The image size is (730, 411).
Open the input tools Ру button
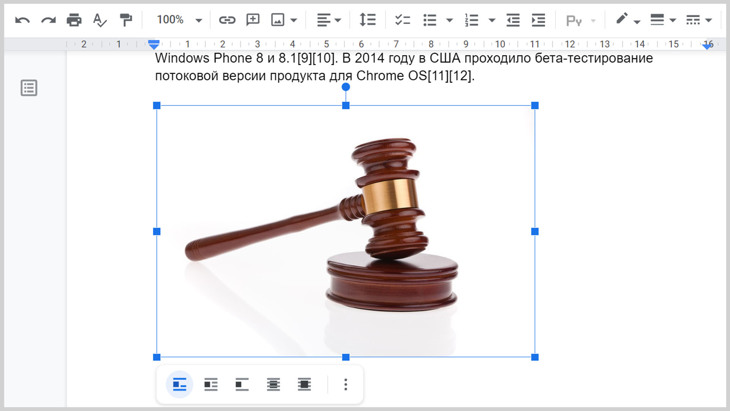tap(574, 20)
